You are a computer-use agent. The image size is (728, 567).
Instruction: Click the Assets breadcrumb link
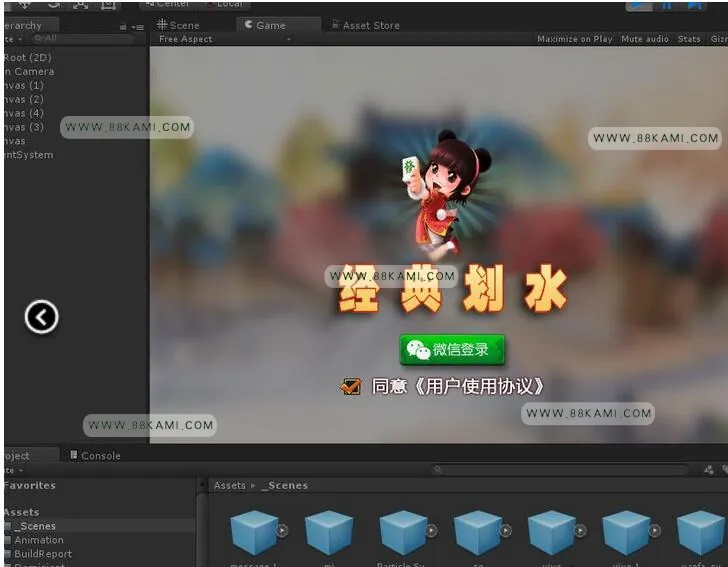tap(229, 485)
